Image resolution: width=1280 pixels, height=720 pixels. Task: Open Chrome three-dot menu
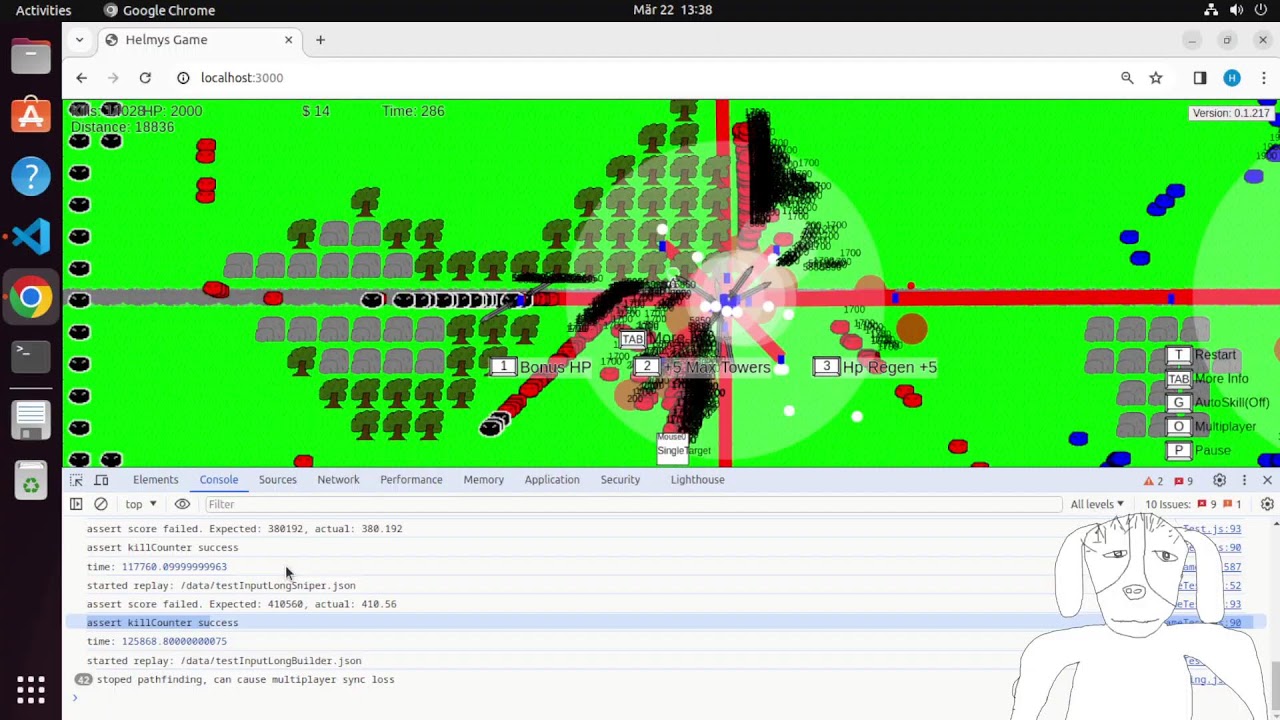[x=1263, y=78]
